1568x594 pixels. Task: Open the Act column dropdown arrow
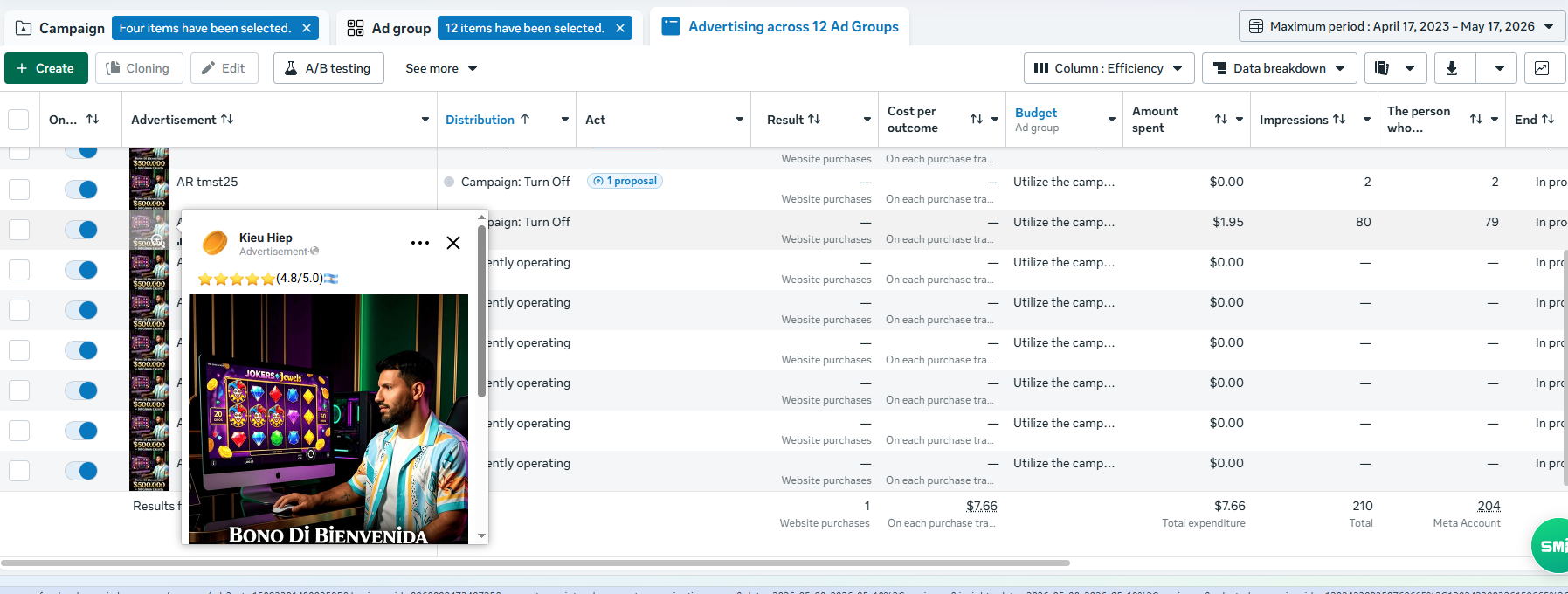pyautogui.click(x=740, y=120)
